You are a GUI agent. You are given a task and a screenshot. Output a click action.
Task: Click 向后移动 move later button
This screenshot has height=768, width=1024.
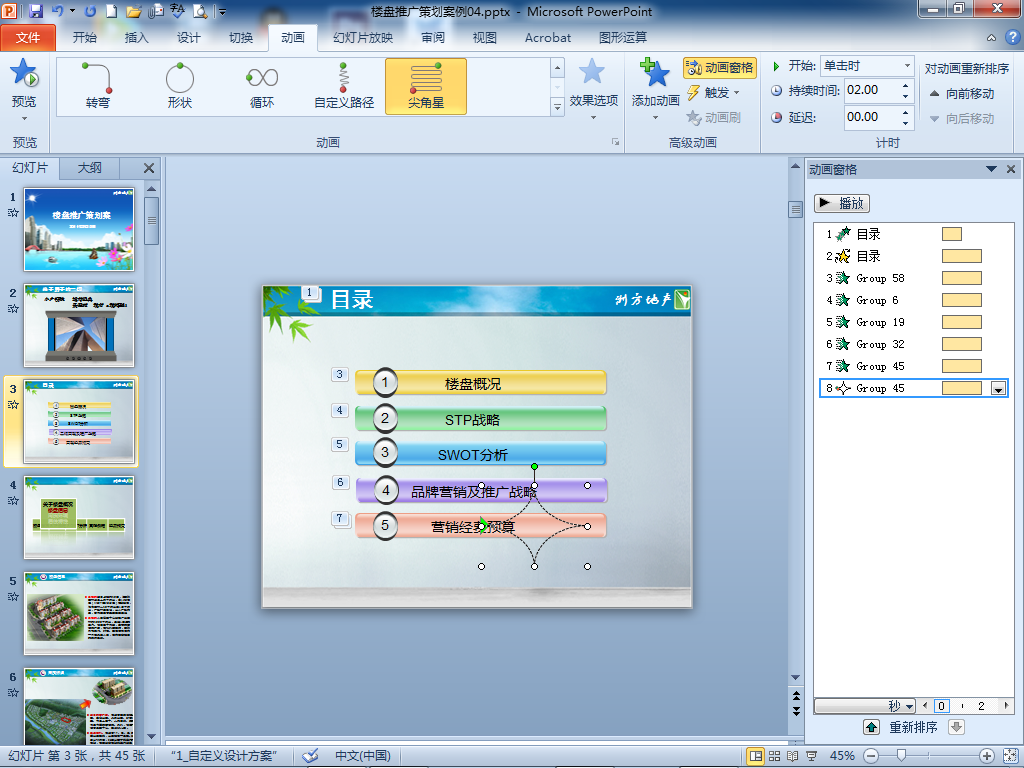pos(961,118)
